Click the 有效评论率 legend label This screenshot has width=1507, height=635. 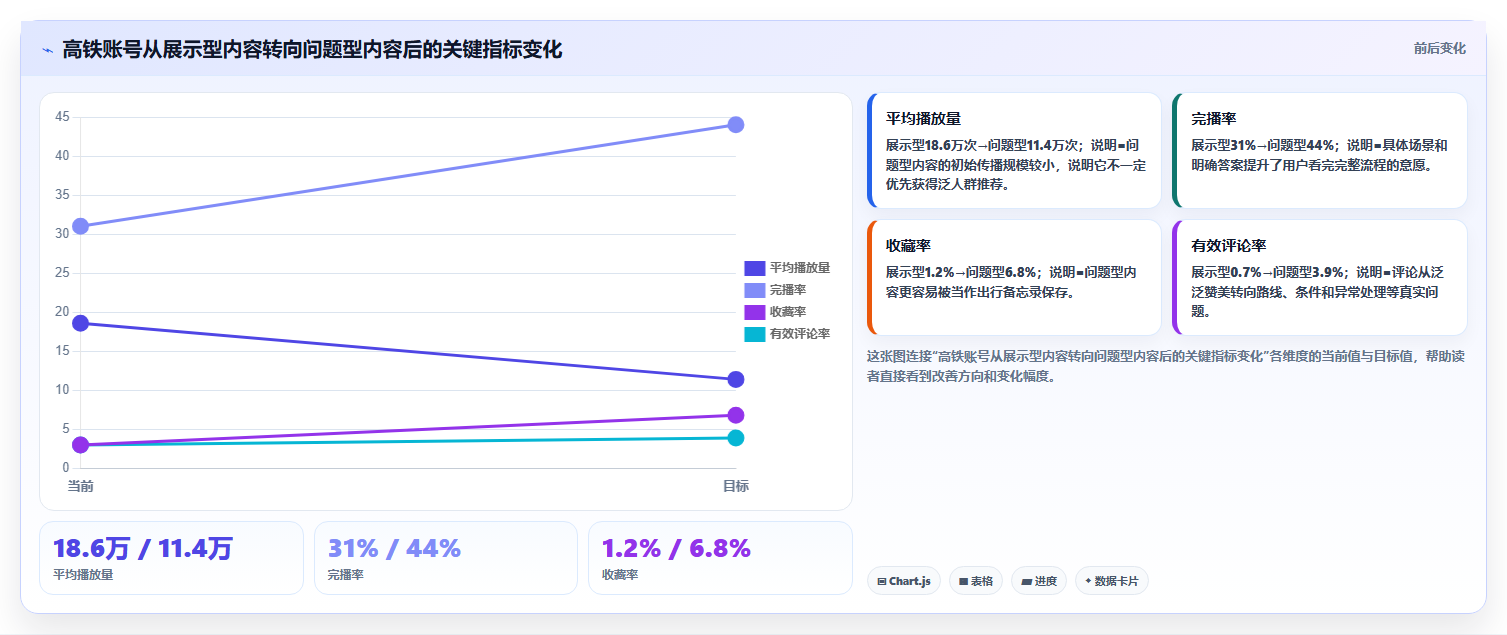(x=800, y=334)
